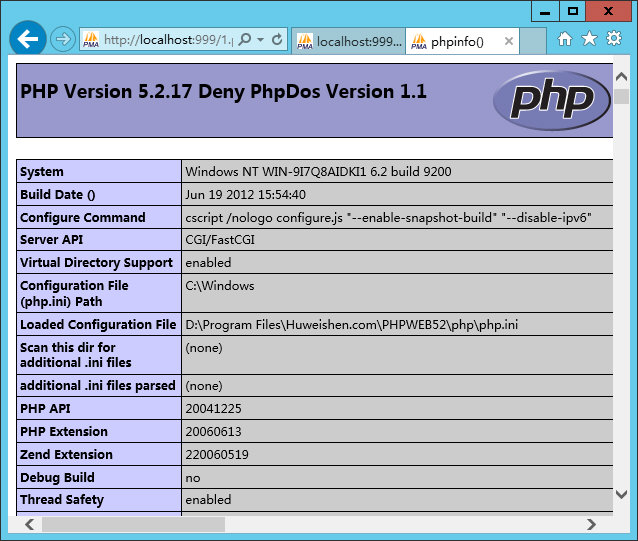Close the phpinfo() tab
The height and width of the screenshot is (541, 638).
pos(509,41)
